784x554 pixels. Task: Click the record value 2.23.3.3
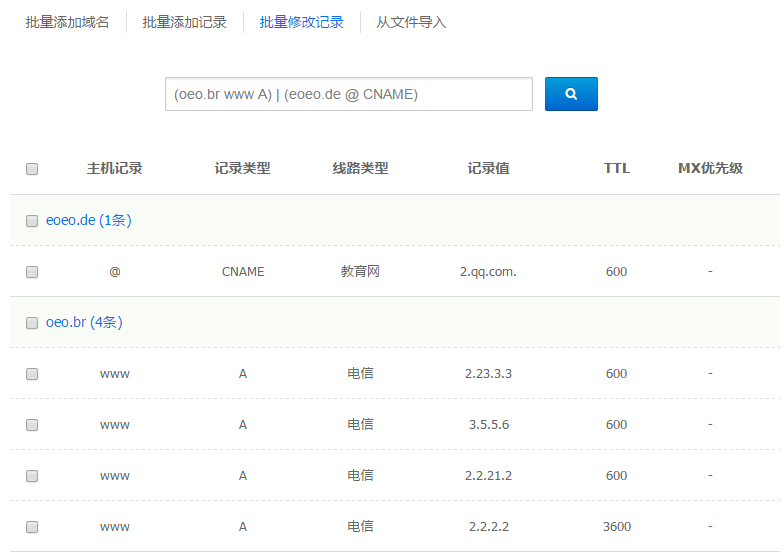pyautogui.click(x=488, y=374)
